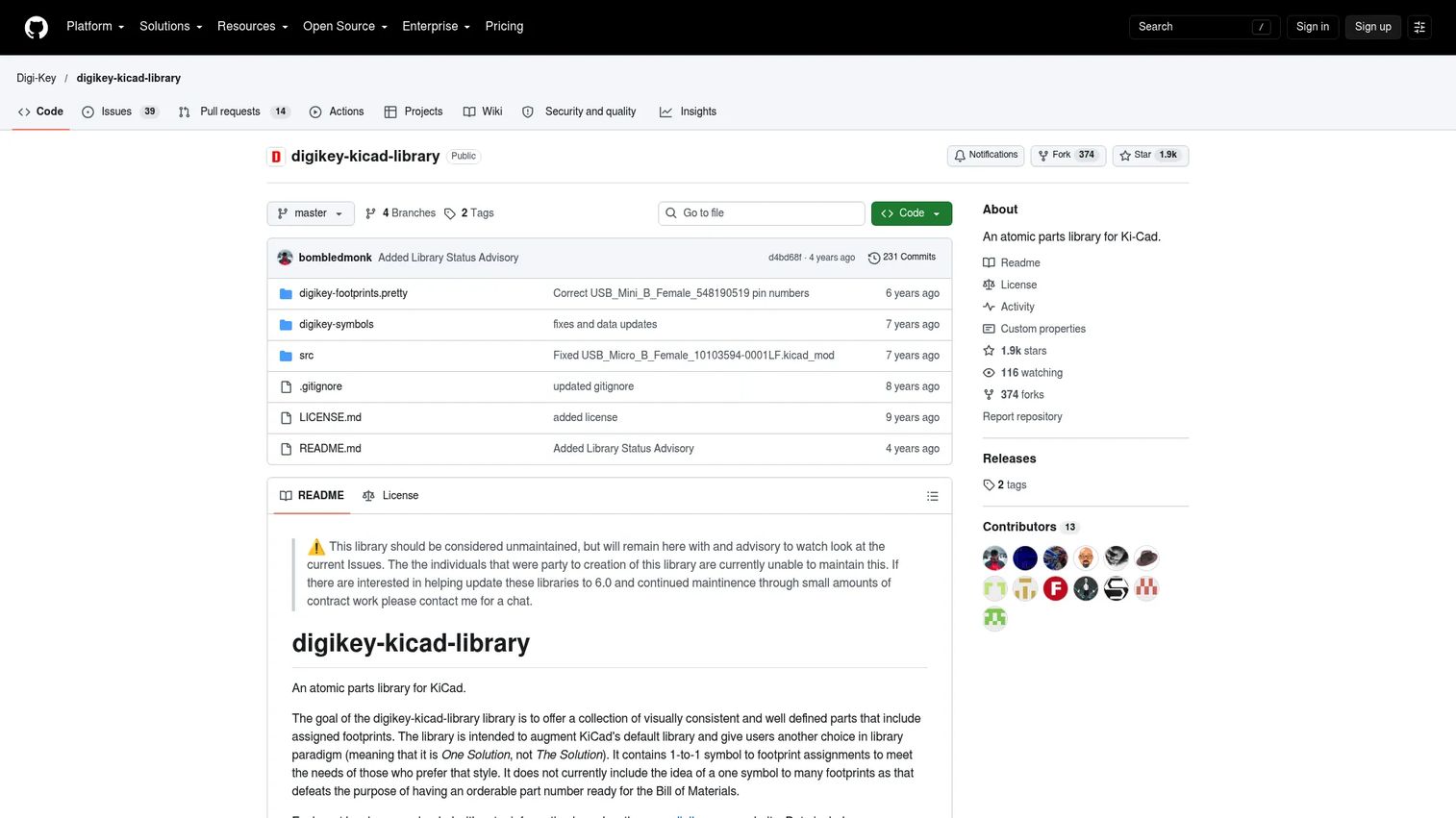Click the Notifications button
1456x818 pixels.
[x=986, y=155]
